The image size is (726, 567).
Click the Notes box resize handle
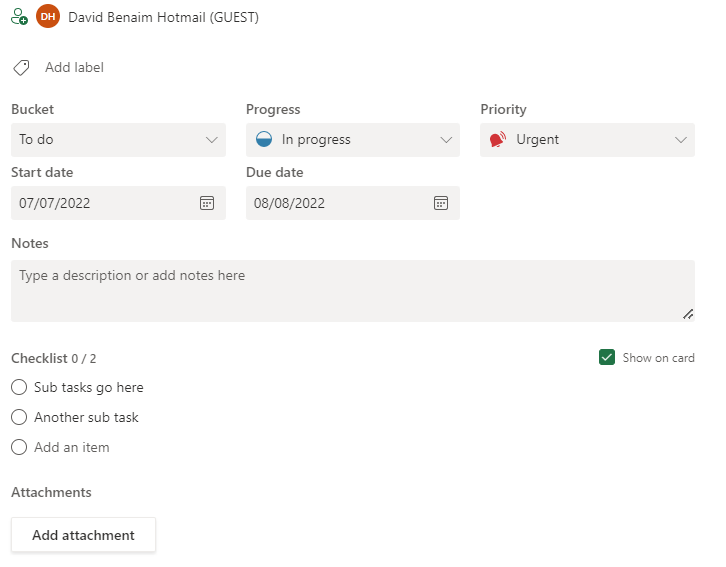[687, 314]
